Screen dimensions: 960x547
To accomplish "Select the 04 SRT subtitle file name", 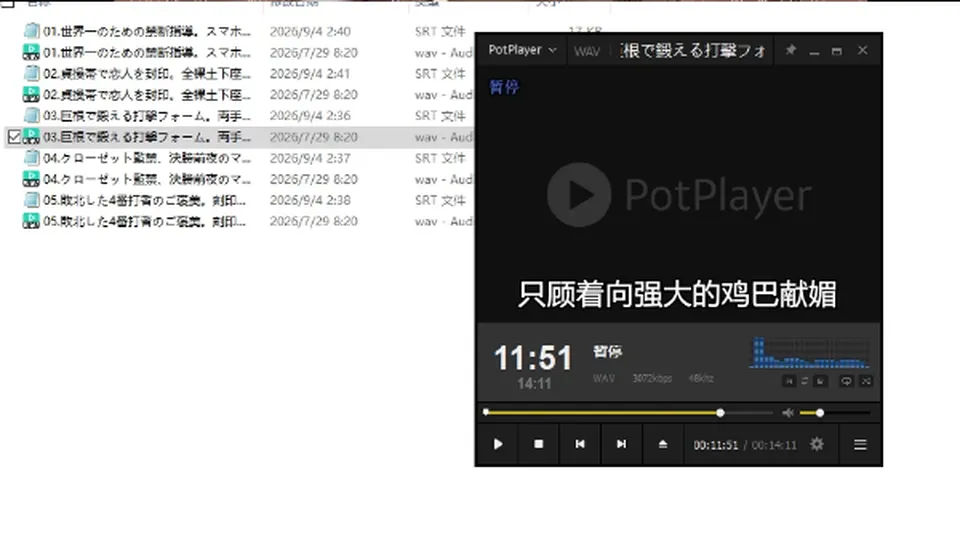I will tap(147, 158).
